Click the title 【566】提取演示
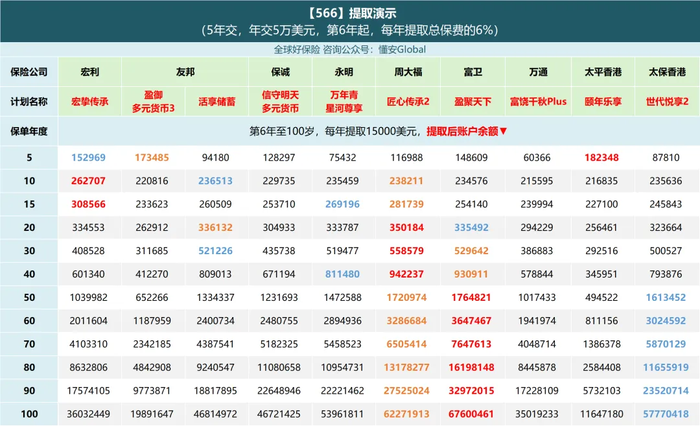 pyautogui.click(x=350, y=13)
